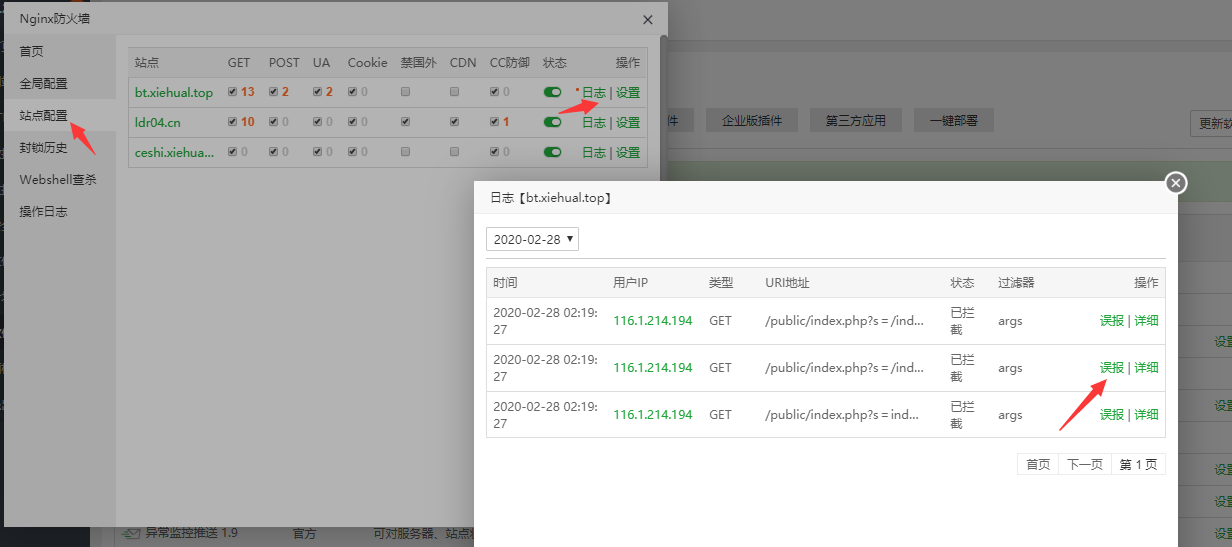Screen dimensions: 1232x547
Task: Open 首页 in firewall sidebar
Action: coord(60,51)
